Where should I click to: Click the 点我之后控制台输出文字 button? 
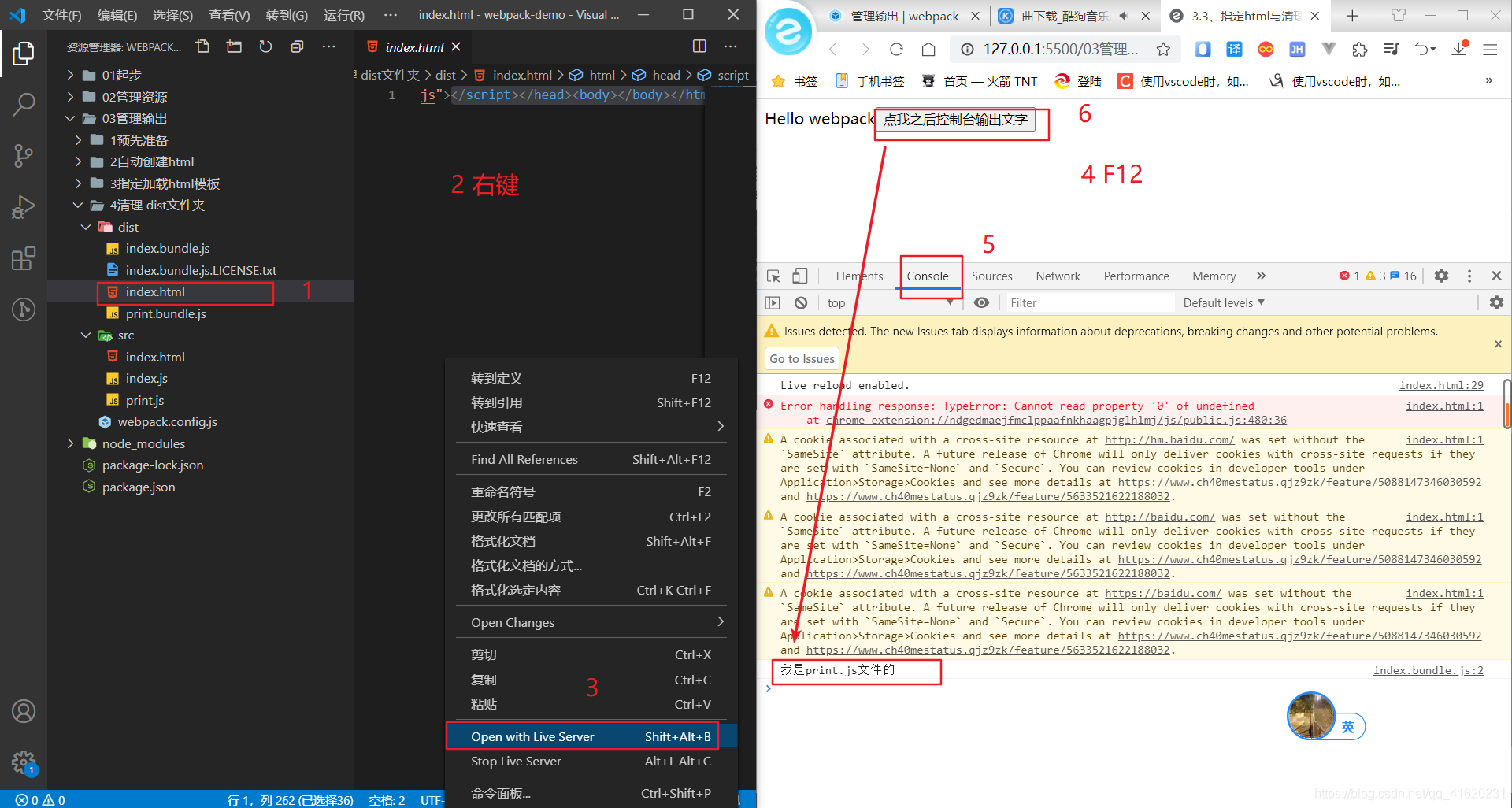click(955, 120)
